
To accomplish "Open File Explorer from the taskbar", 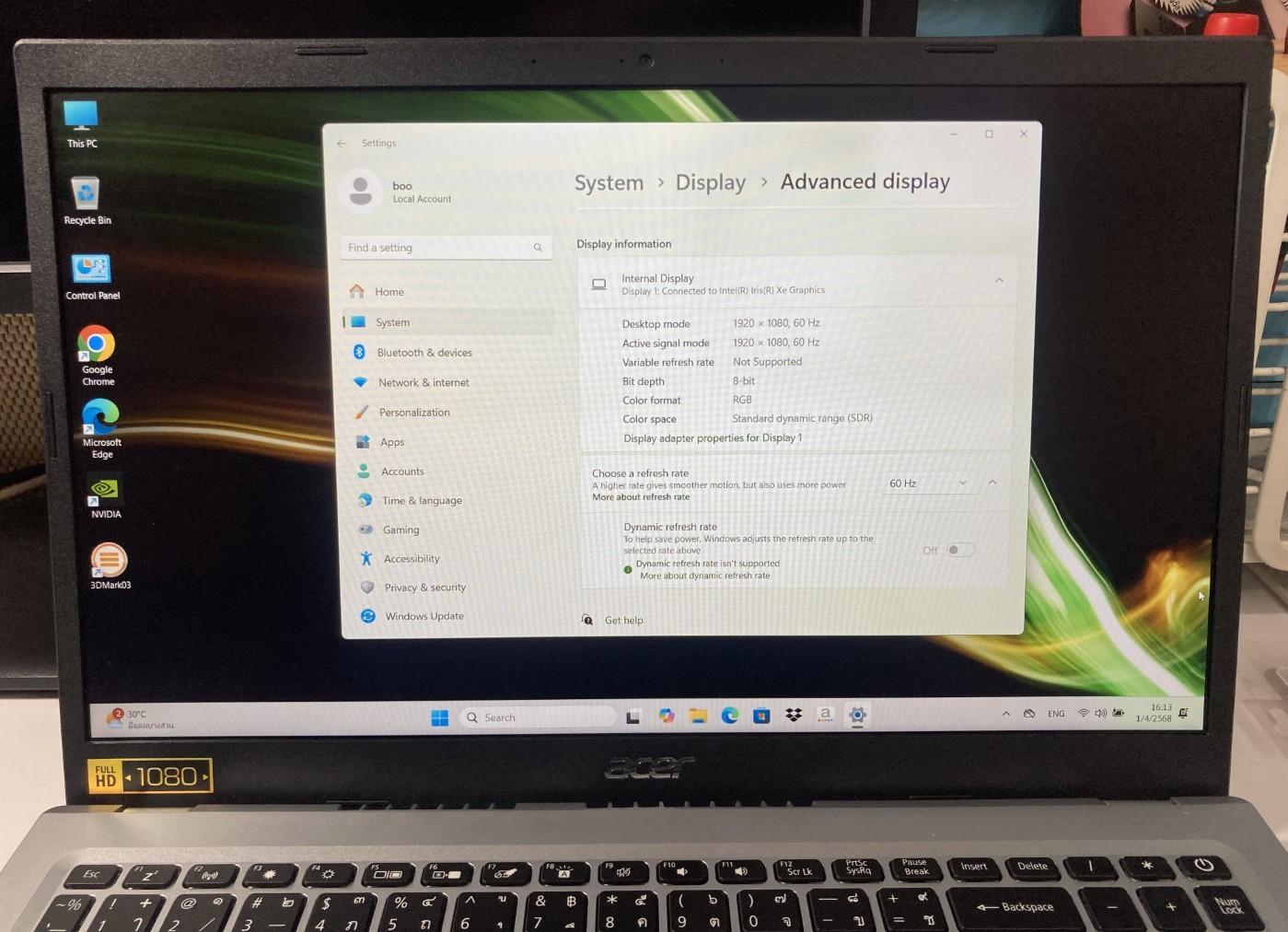I will (698, 716).
